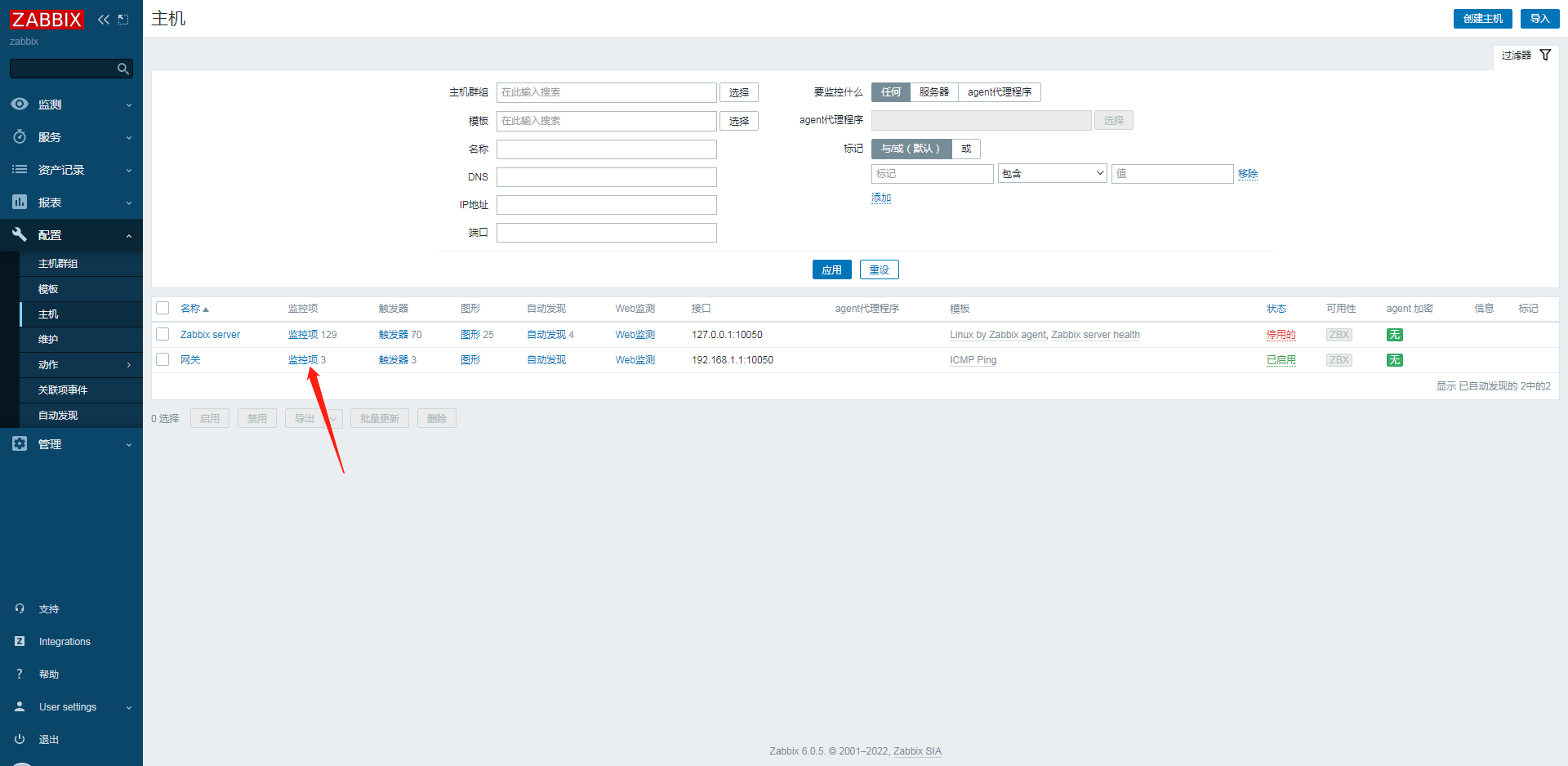
Task: Expand the 资产记录 menu chevron
Action: coord(129,170)
